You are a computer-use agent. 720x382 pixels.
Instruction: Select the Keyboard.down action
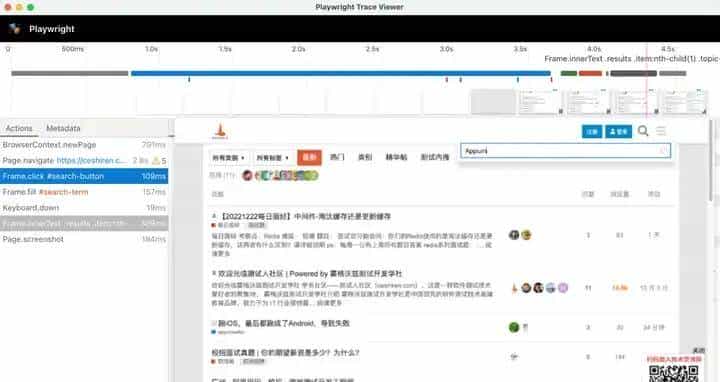click(84, 208)
